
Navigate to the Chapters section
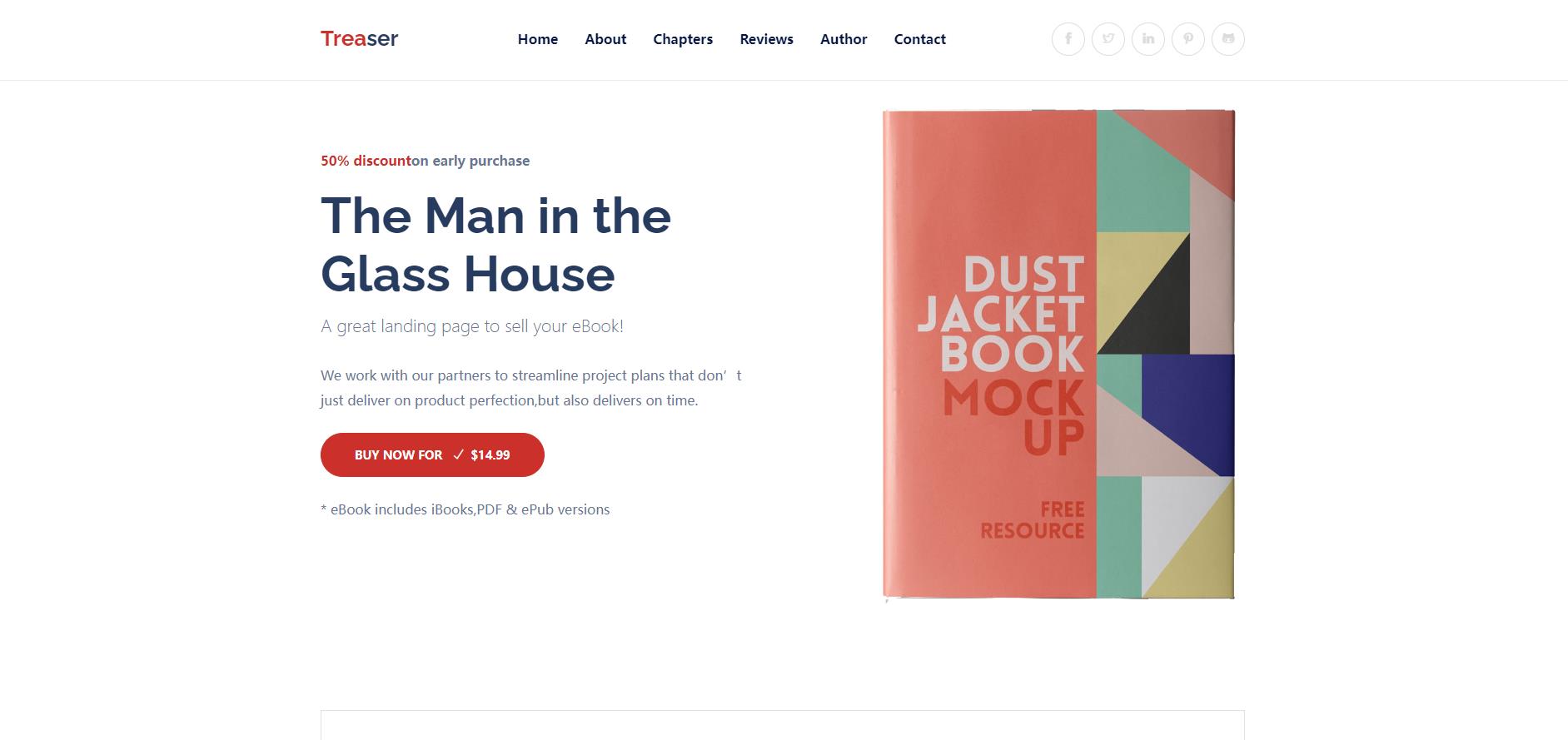click(x=683, y=39)
